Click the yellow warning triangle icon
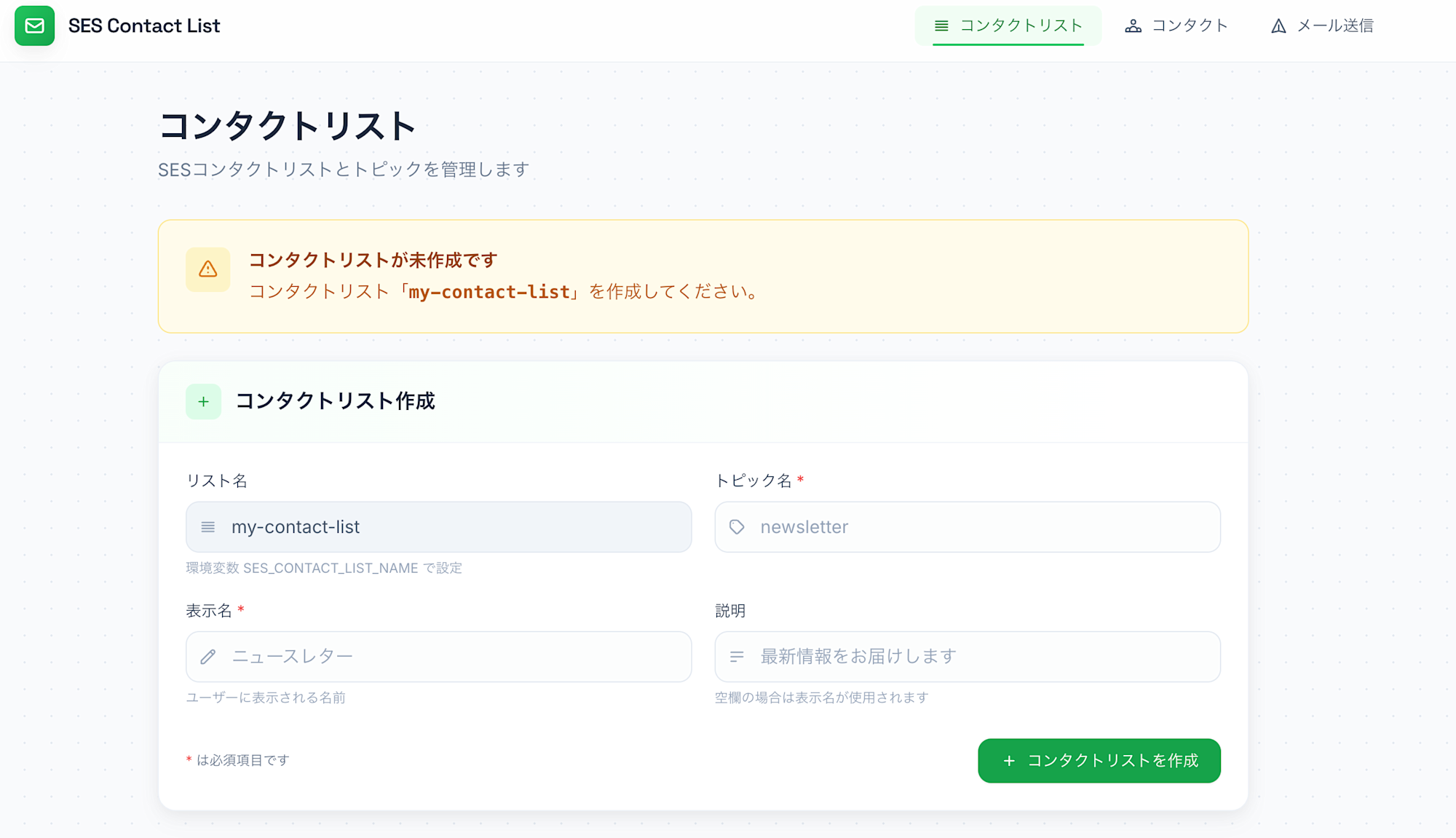 (x=208, y=269)
